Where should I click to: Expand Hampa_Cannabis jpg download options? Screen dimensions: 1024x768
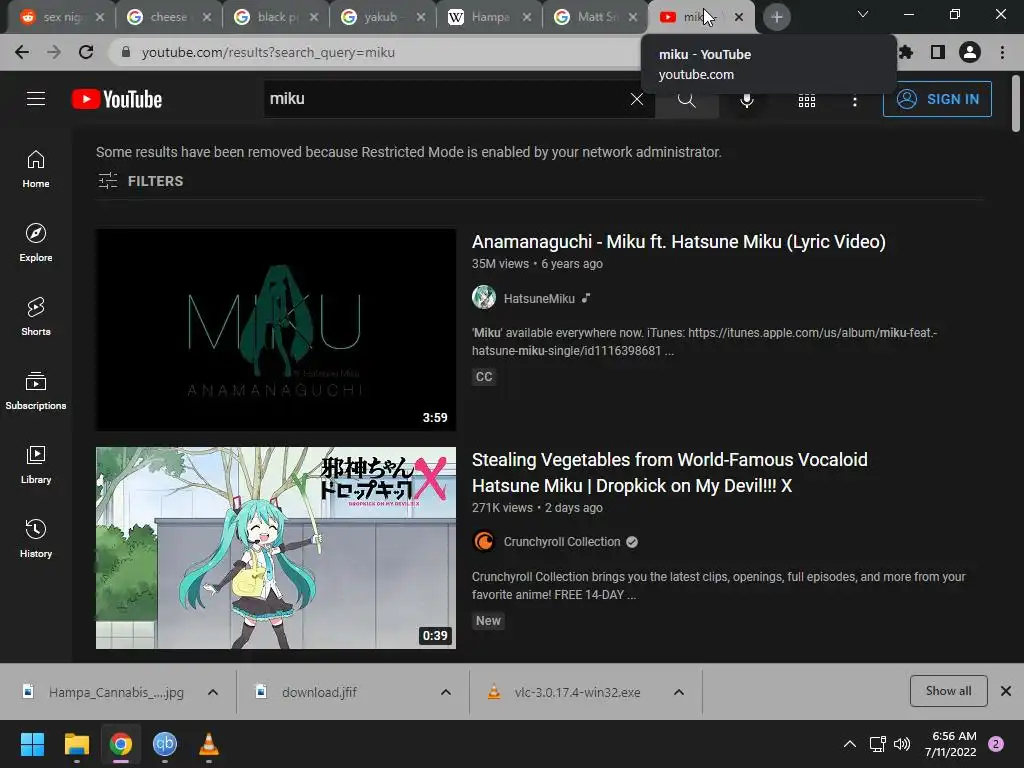pos(213,692)
